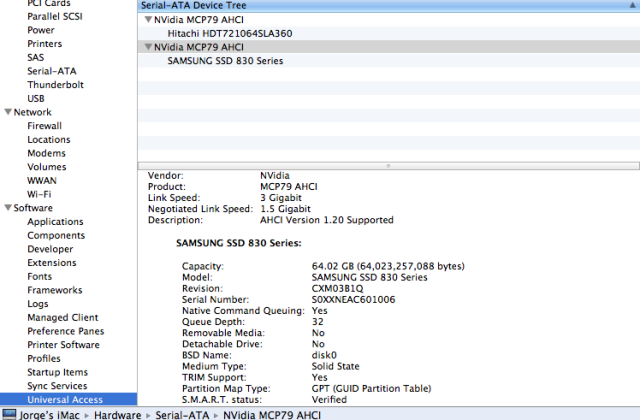Select the highlighted NVidia MCP79 AHCI row
Image resolution: width=640 pixels, height=420 pixels.
389,47
